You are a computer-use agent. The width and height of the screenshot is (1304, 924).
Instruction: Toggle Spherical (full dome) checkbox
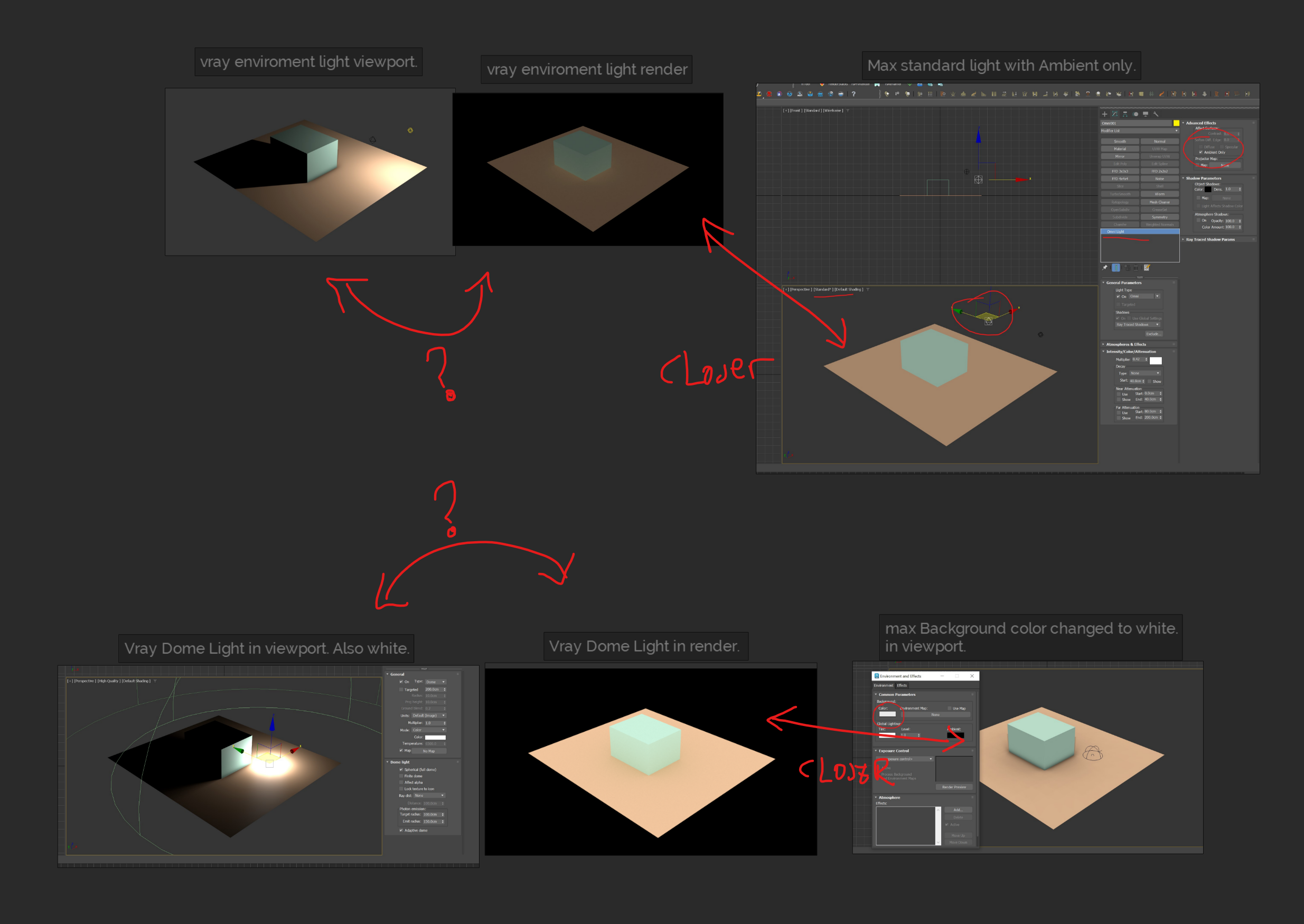tap(401, 770)
